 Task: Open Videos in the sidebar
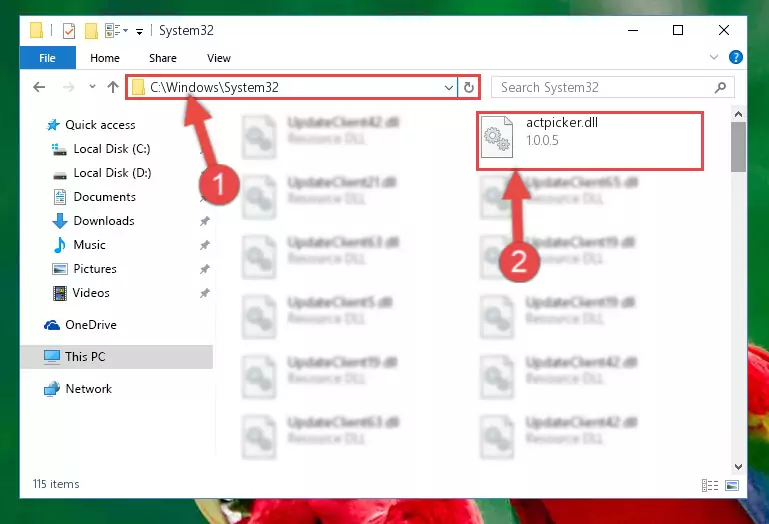pyautogui.click(x=91, y=293)
